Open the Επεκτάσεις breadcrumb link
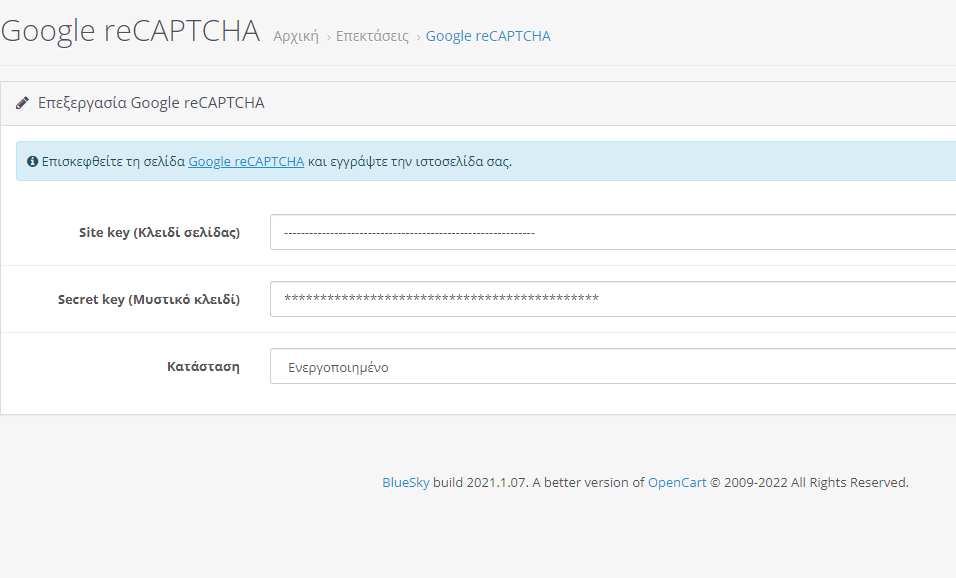 click(x=372, y=37)
